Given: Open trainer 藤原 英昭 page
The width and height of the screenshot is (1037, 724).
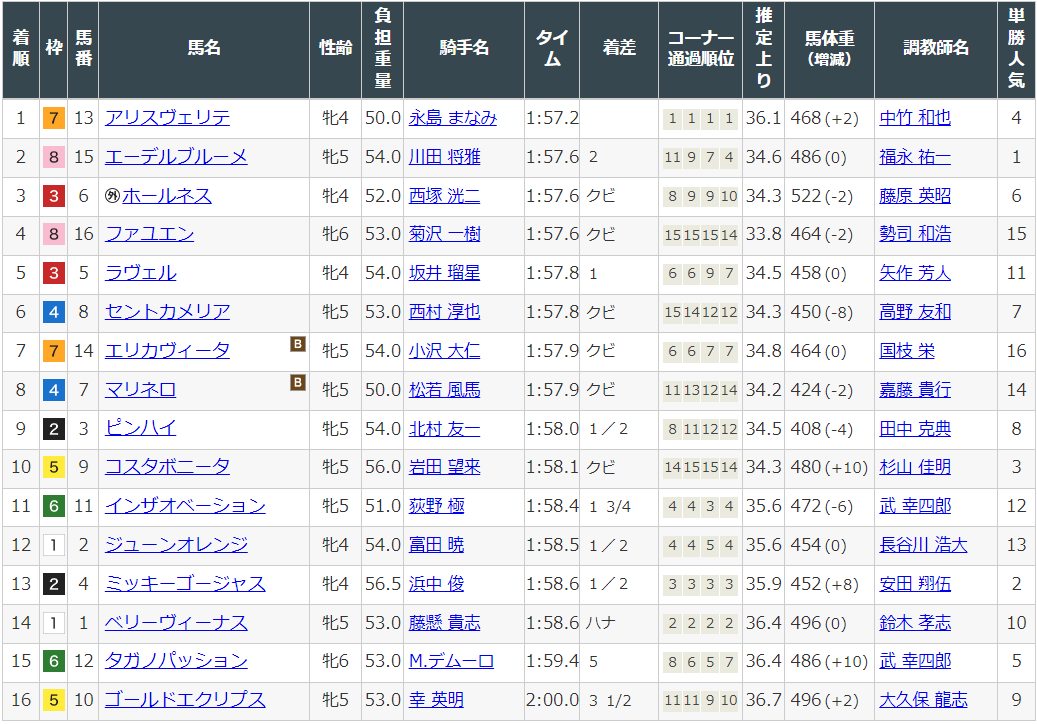Looking at the screenshot, I should (x=915, y=196).
